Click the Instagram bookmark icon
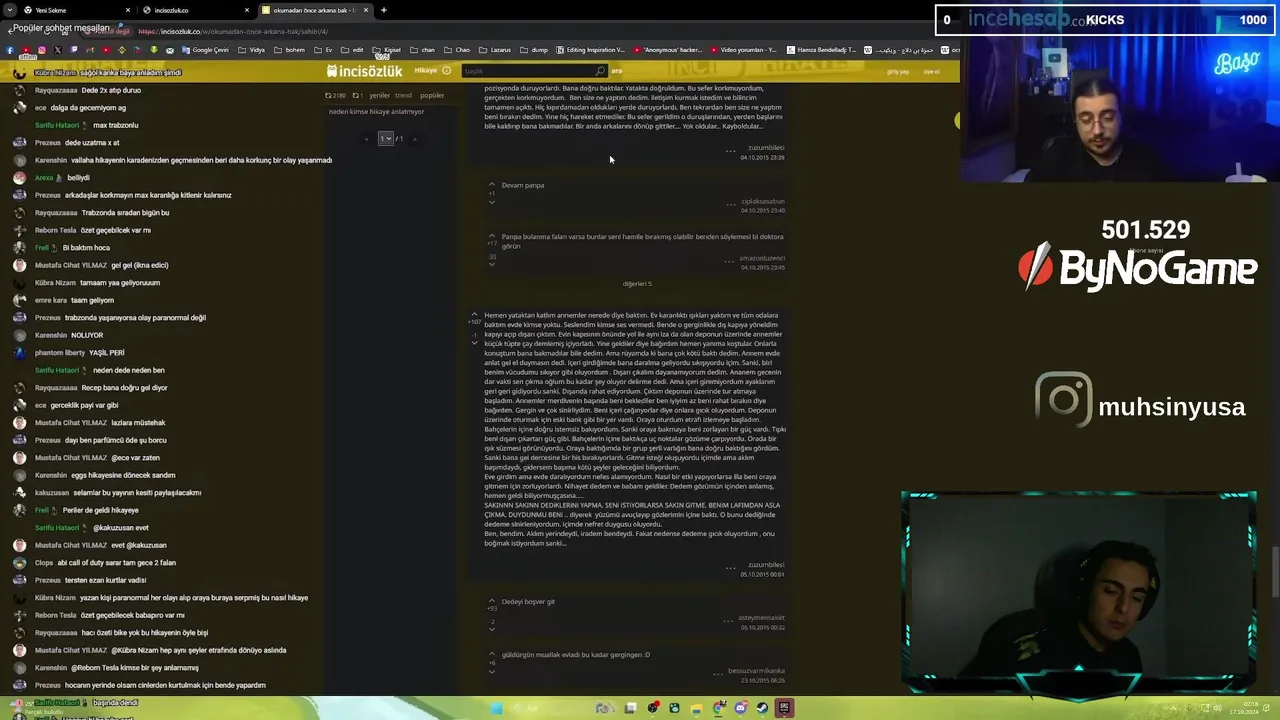The height and width of the screenshot is (720, 1280). click(x=42, y=50)
